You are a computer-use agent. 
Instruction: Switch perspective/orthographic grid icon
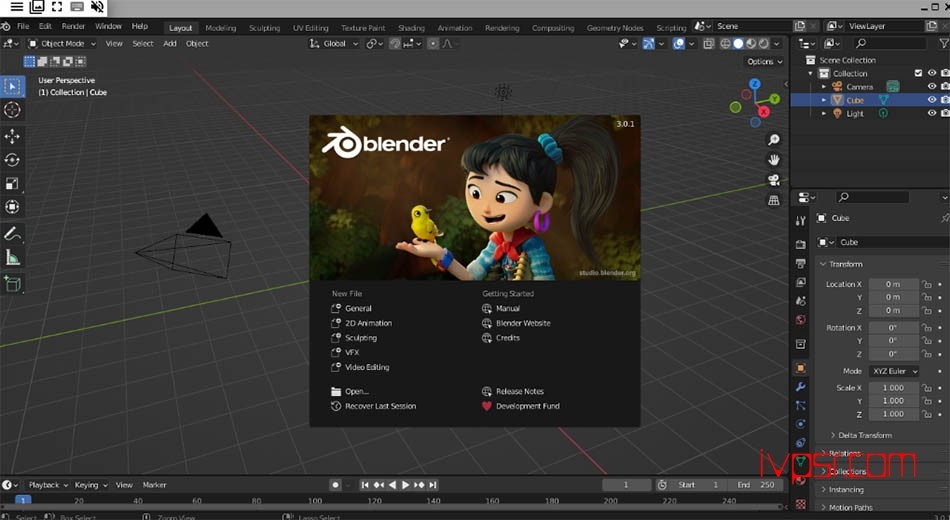774,200
